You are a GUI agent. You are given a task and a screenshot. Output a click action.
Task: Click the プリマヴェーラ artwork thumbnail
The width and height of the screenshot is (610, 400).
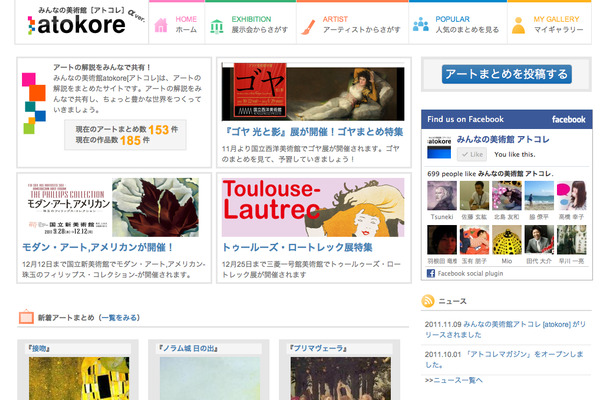tap(340, 378)
